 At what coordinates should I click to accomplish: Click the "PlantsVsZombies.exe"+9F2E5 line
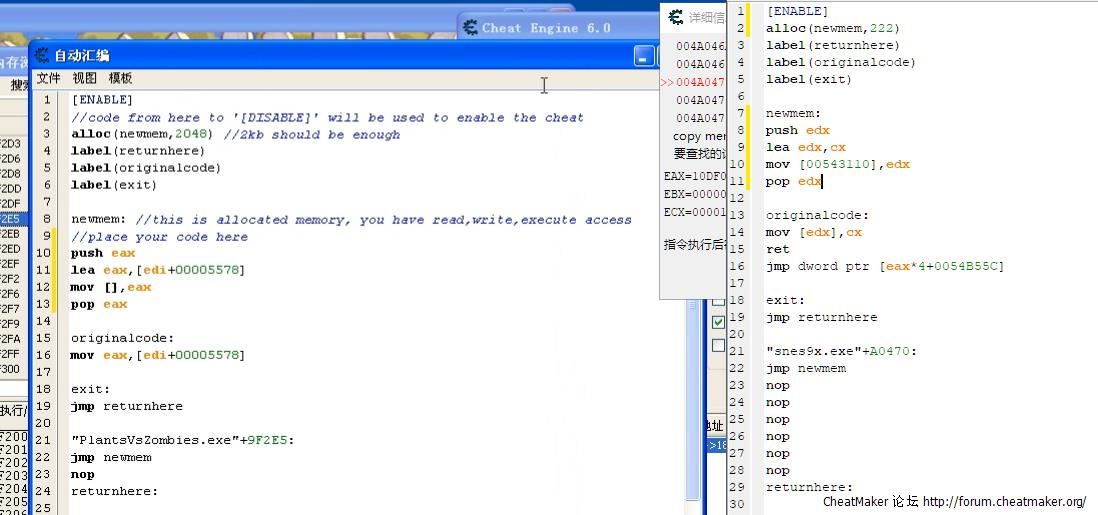click(182, 440)
